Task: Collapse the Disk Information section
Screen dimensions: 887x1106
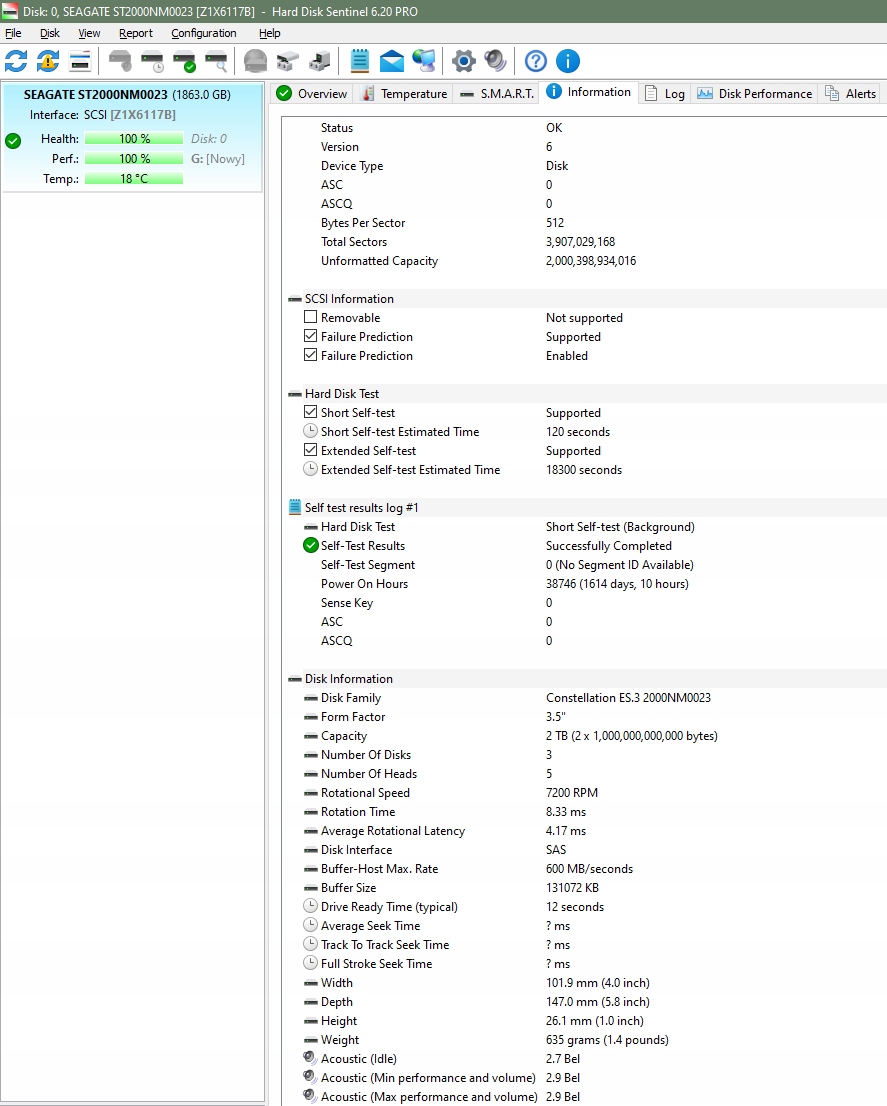Action: pyautogui.click(x=295, y=679)
